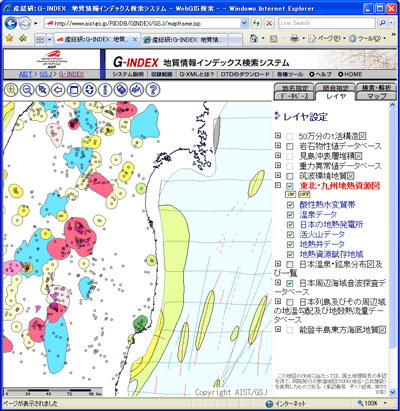Toggle the 50万分の1活構造図 checkbox

290,136
